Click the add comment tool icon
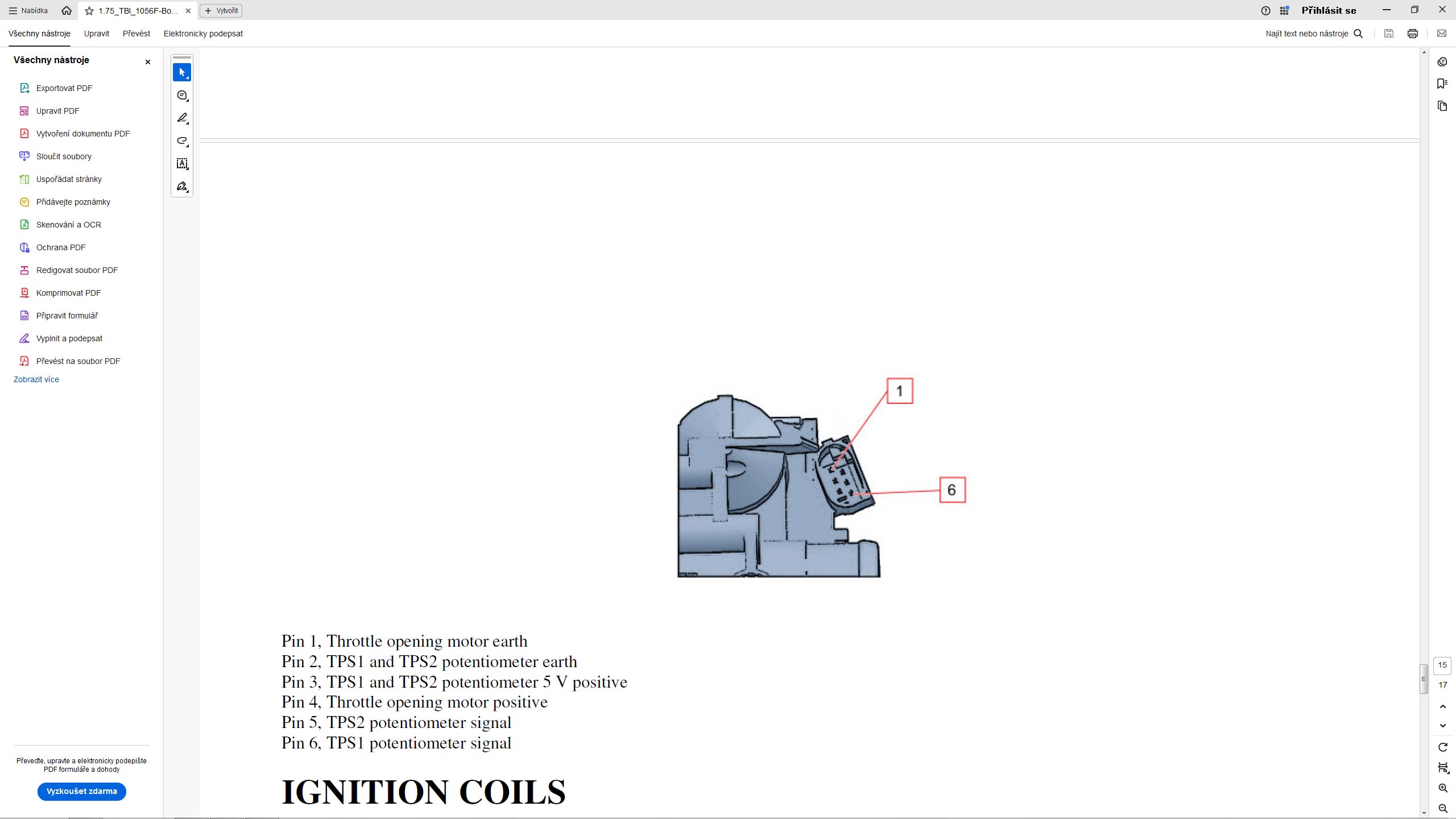This screenshot has height=819, width=1456. tap(182, 96)
